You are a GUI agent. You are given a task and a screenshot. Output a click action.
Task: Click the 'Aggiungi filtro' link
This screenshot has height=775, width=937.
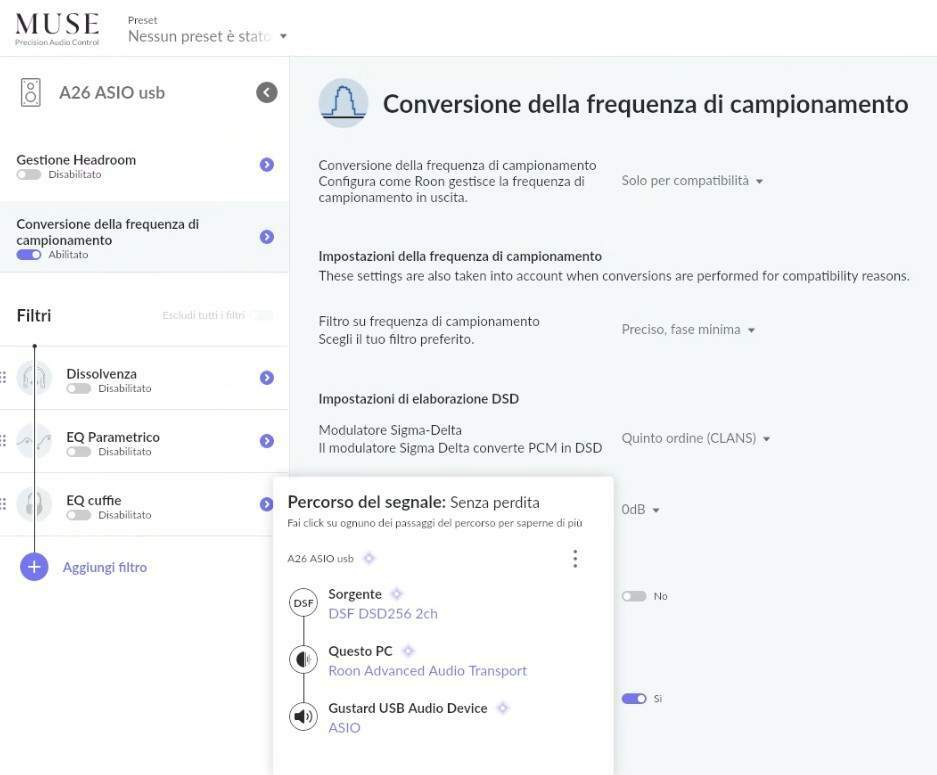point(105,567)
